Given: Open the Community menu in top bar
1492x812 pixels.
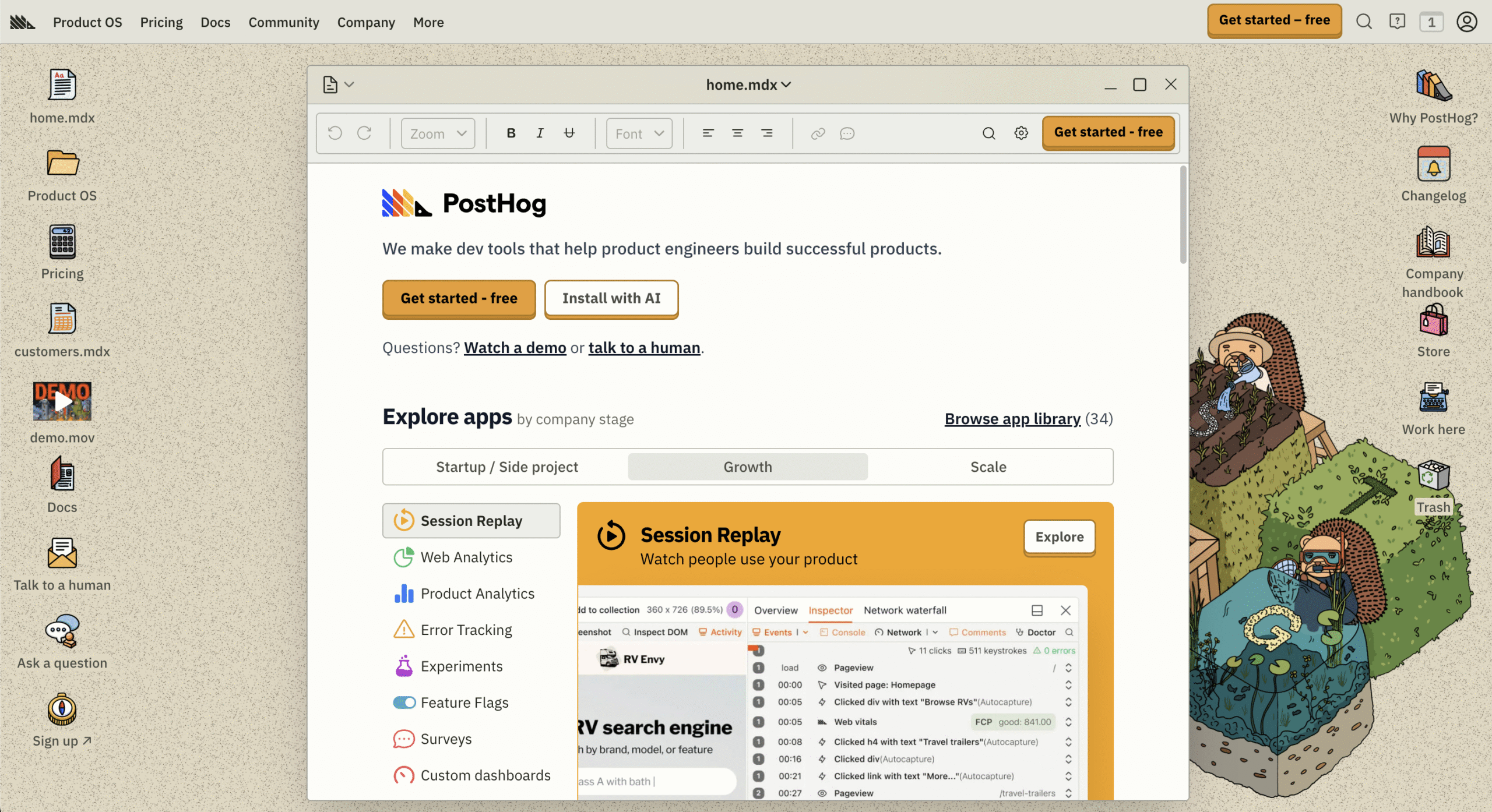Looking at the screenshot, I should click(x=284, y=22).
